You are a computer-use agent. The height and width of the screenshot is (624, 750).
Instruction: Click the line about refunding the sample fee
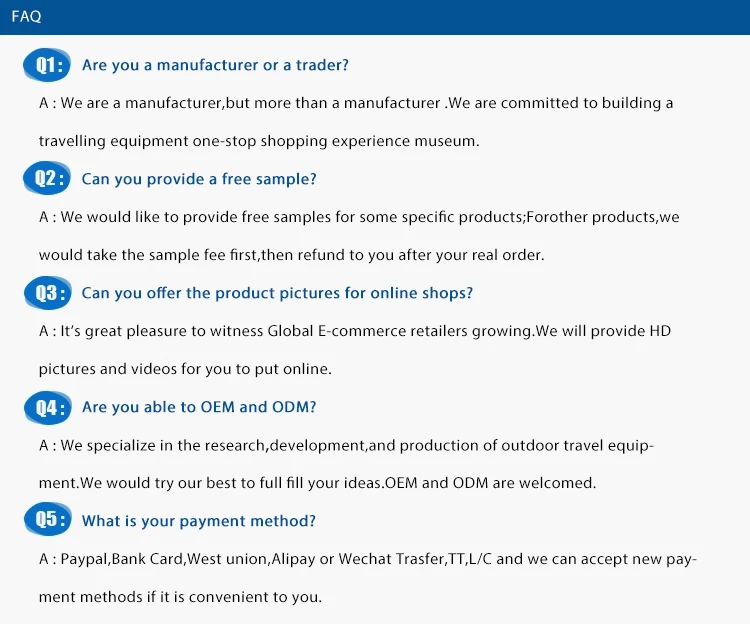click(x=291, y=255)
